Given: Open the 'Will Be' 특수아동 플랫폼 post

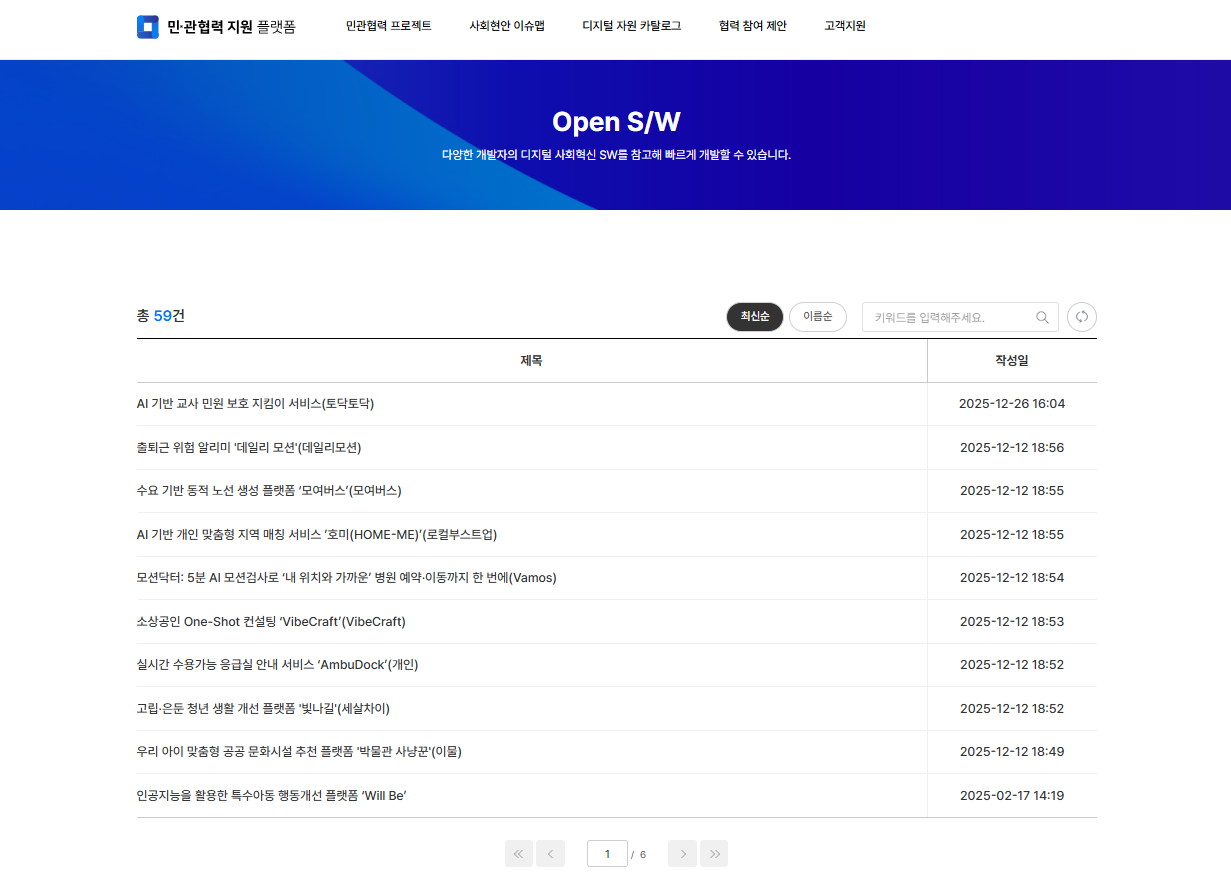Looking at the screenshot, I should coord(271,796).
